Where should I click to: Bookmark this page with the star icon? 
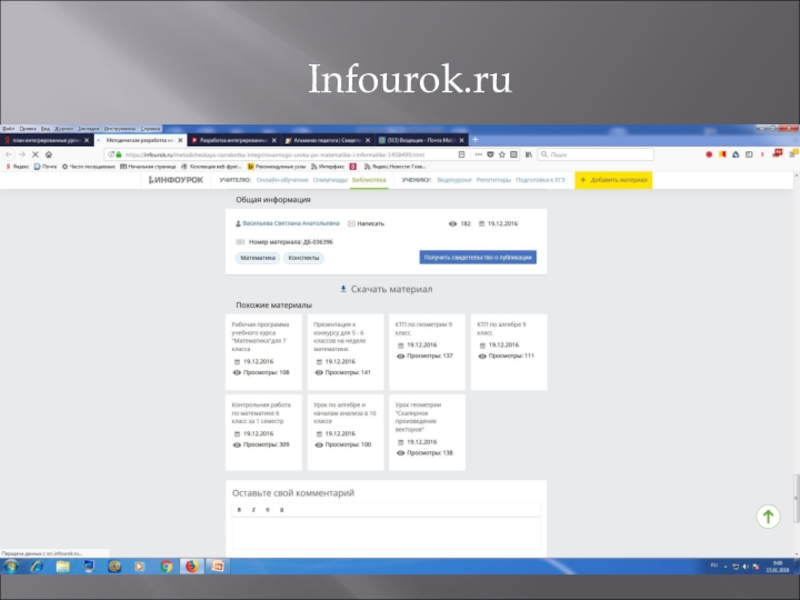tap(502, 154)
